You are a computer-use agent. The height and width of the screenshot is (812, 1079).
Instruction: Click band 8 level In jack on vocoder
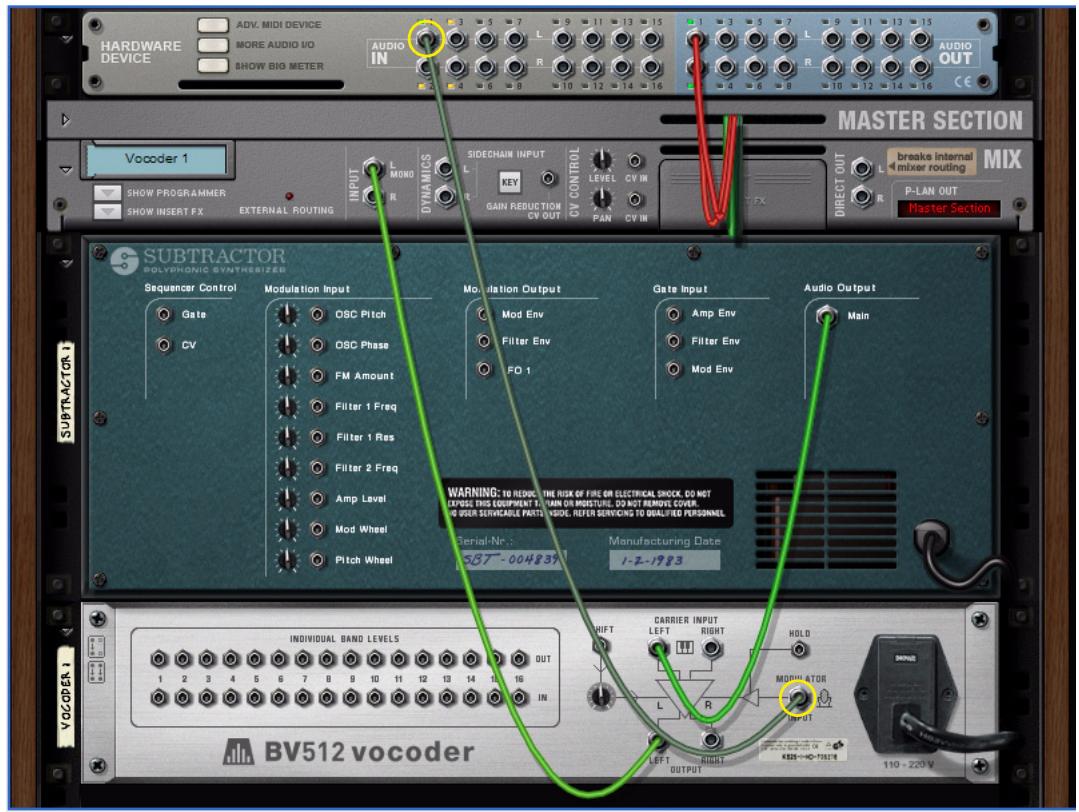pyautogui.click(x=328, y=698)
